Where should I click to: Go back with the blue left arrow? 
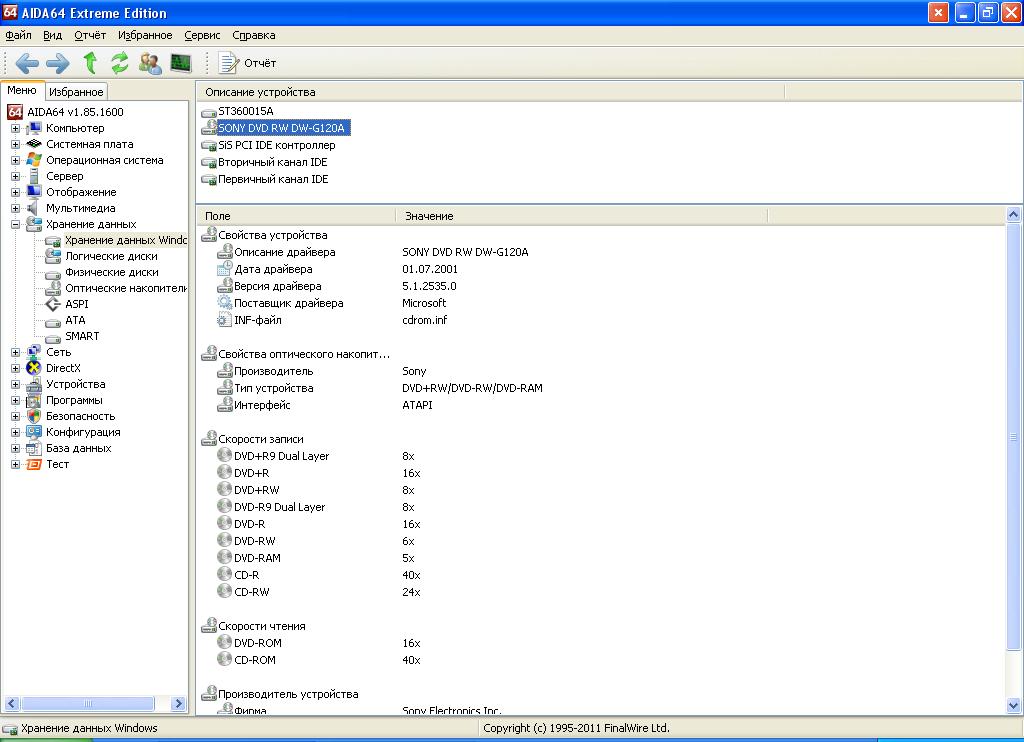pos(26,63)
